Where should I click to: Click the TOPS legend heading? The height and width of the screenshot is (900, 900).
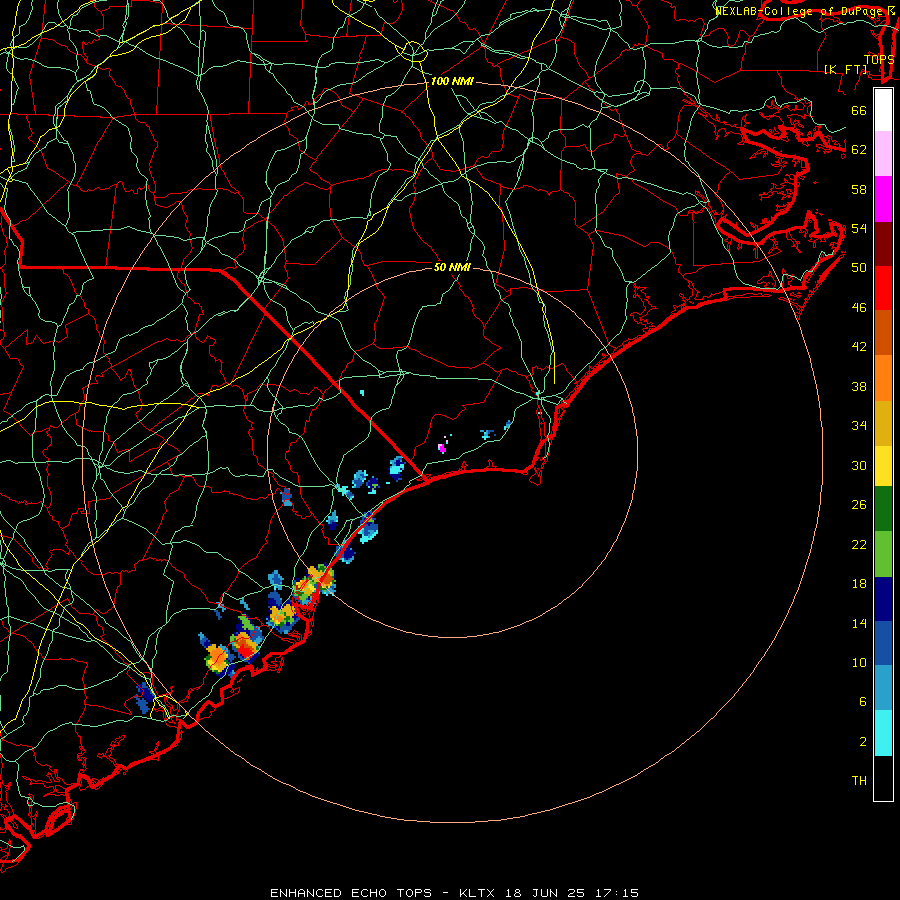pos(879,59)
